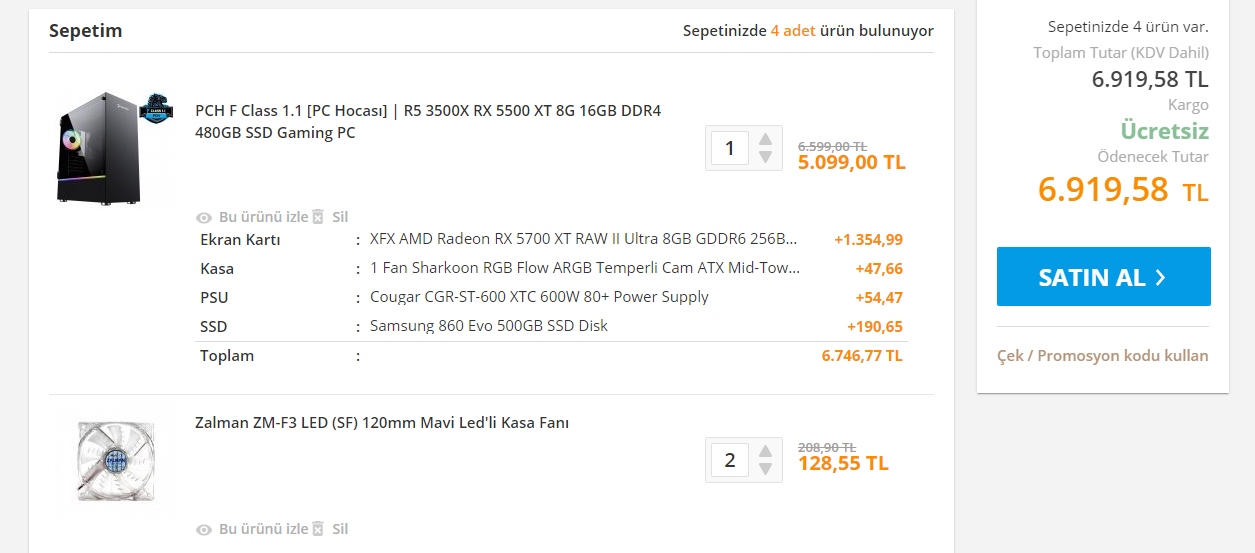Click eye icon for gaming PC watch
The height and width of the screenshot is (553, 1255).
[x=204, y=217]
